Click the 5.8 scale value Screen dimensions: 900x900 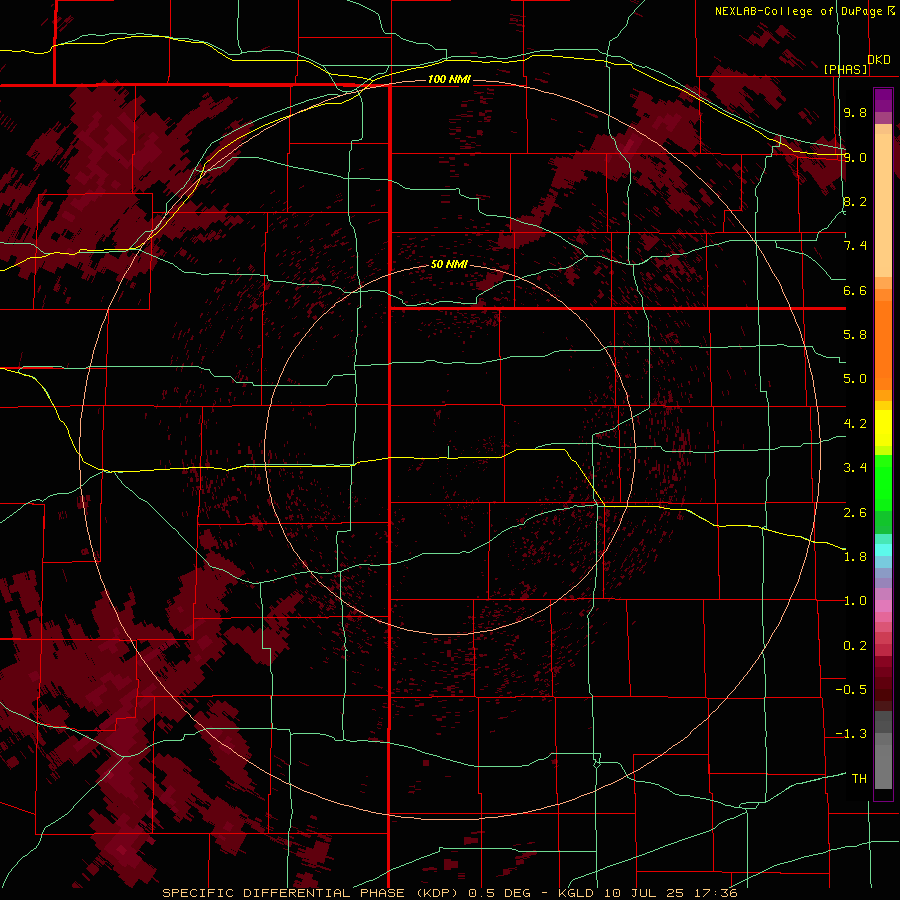[x=855, y=335]
